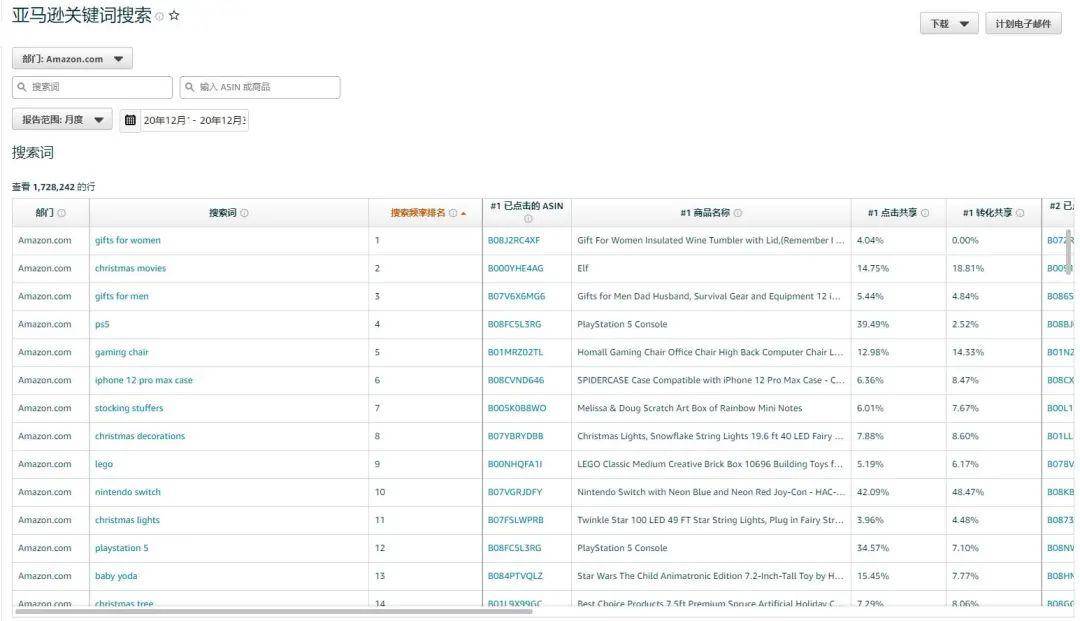1080x621 pixels.
Task: Open the 'stocking stuffers' search term
Action: pos(129,408)
